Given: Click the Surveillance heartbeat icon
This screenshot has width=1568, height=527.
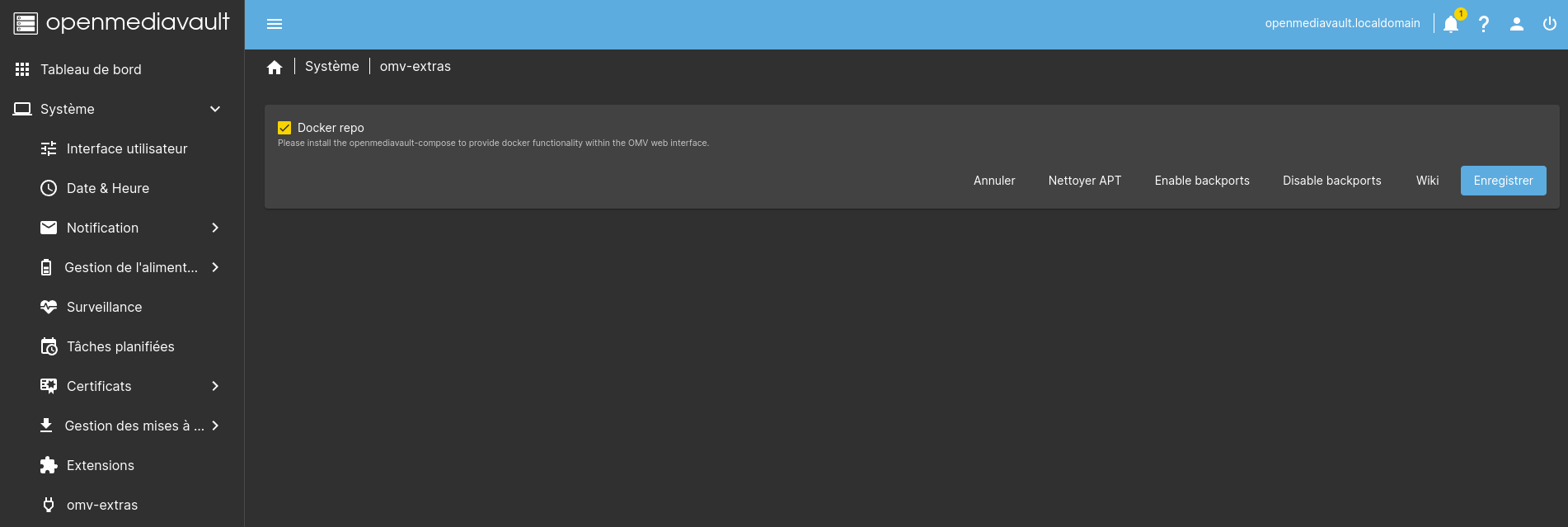Looking at the screenshot, I should pos(49,307).
